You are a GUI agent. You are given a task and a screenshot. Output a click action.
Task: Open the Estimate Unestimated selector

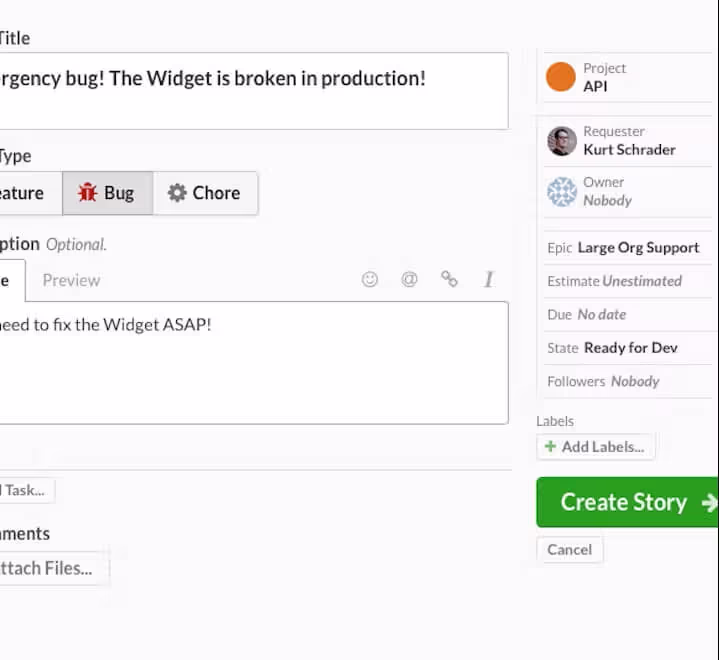click(x=627, y=281)
